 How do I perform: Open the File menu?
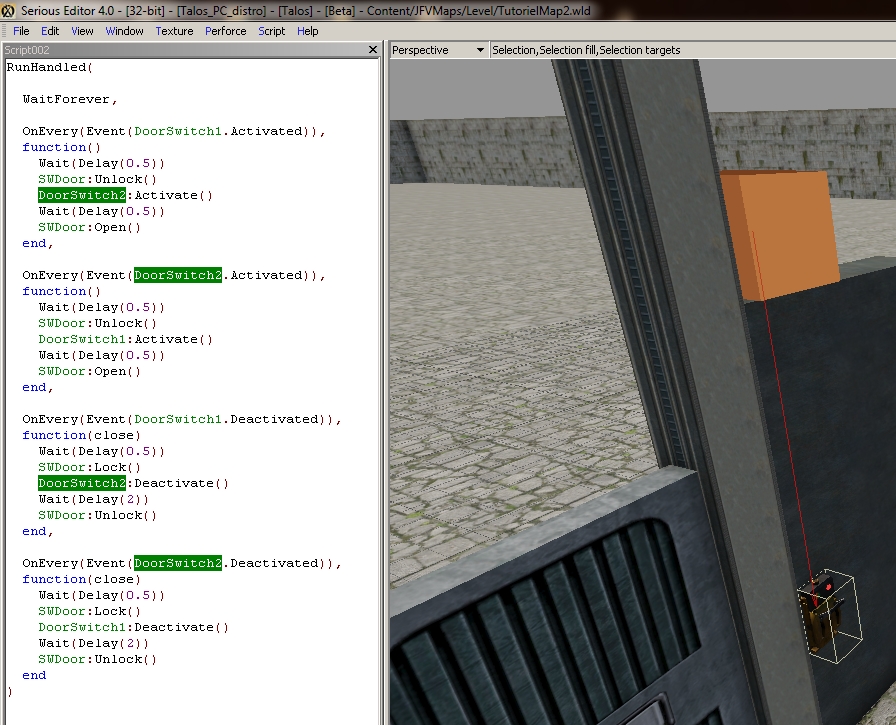point(21,31)
